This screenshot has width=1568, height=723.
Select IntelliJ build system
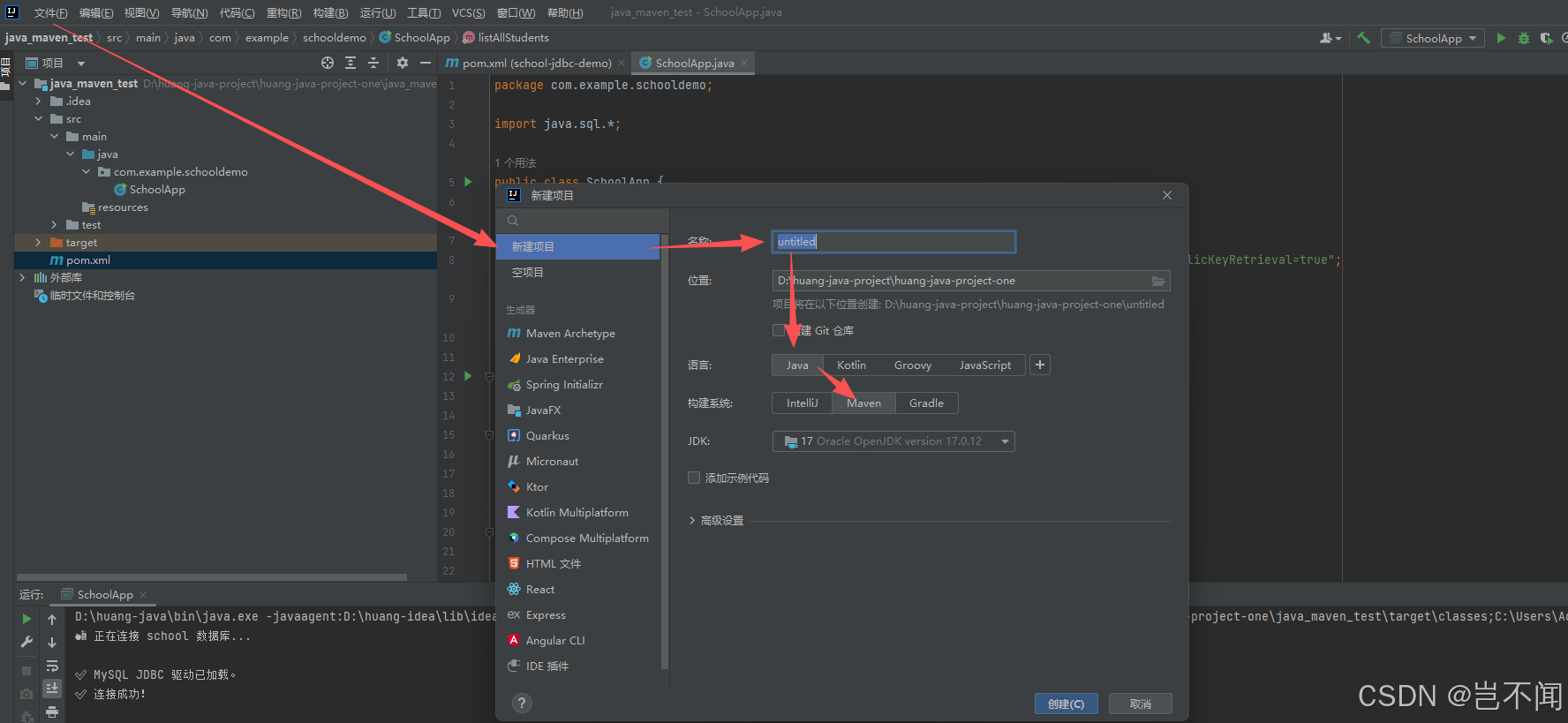(x=802, y=403)
